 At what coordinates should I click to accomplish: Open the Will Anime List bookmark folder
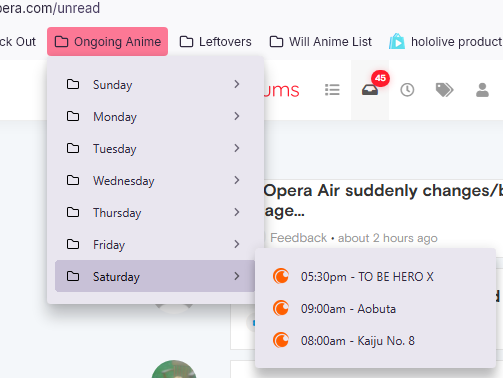pyautogui.click(x=320, y=42)
